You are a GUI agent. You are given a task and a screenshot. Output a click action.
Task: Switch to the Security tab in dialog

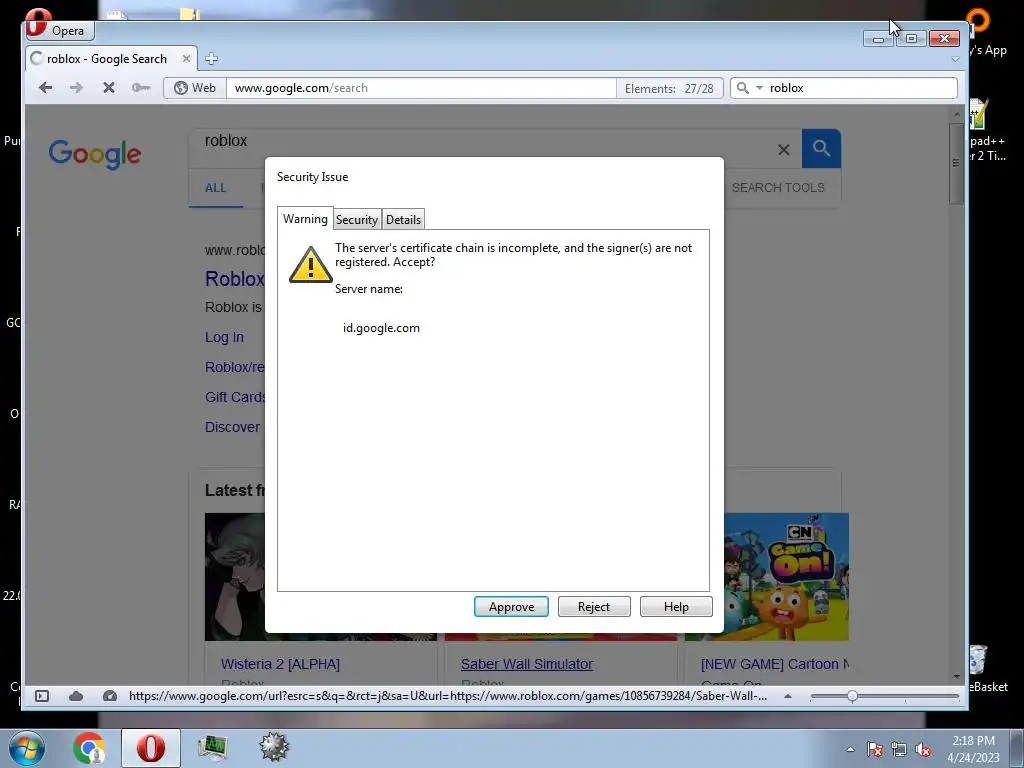click(357, 219)
